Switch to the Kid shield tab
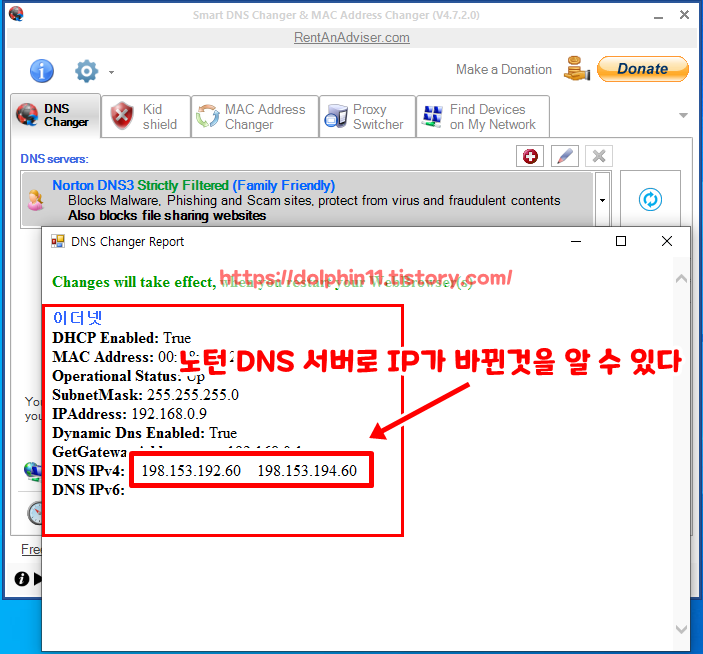 (x=146, y=117)
